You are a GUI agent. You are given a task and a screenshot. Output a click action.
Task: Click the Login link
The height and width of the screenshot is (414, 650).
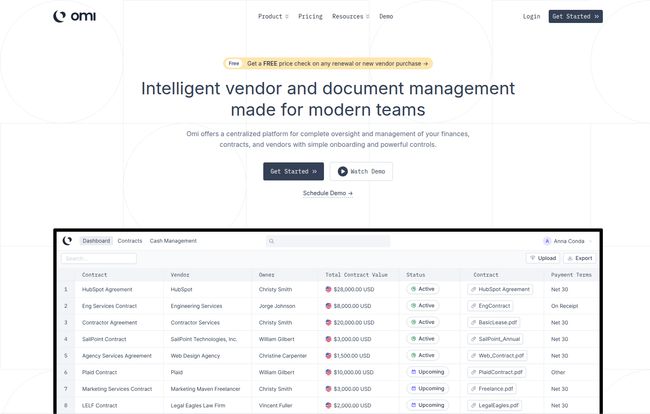pos(531,16)
